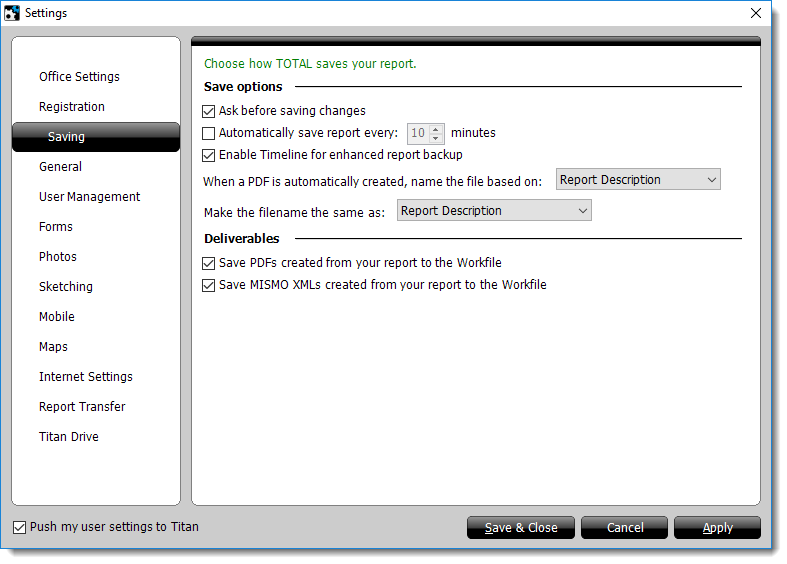The width and height of the screenshot is (787, 564).
Task: Expand the Make the filename same as dropdown
Action: pyautogui.click(x=494, y=211)
